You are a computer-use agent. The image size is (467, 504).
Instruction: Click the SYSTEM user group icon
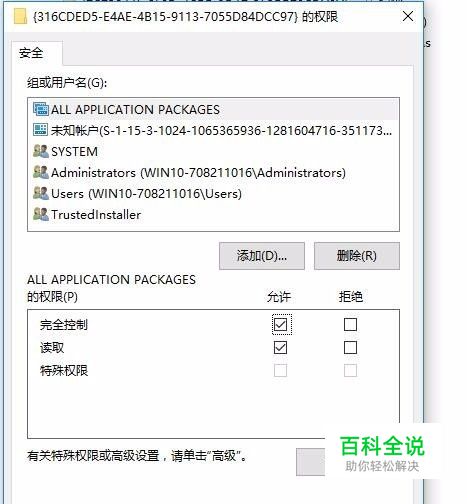click(41, 151)
